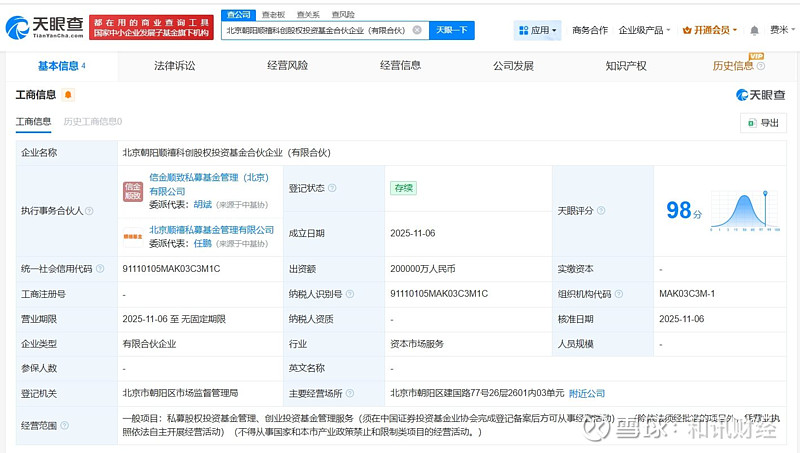Expand the 企业级产品 dropdown

point(645,30)
